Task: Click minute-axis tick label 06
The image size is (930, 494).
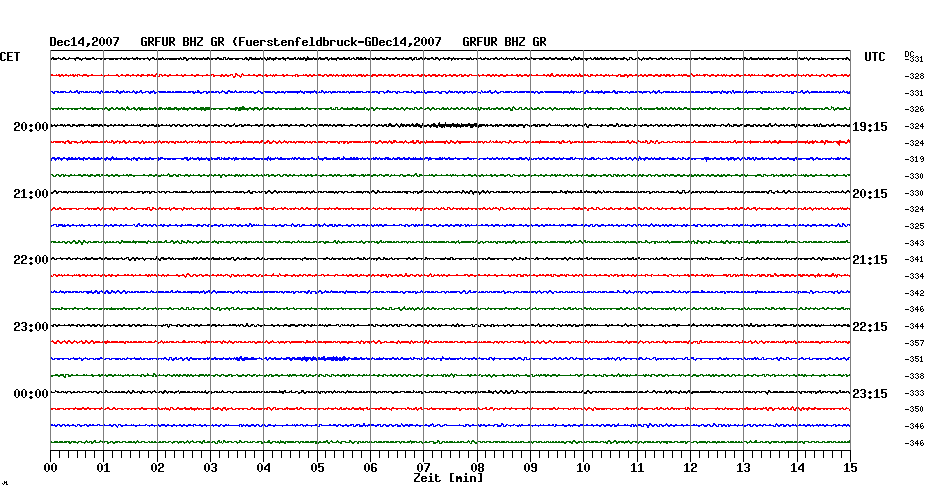Action: 371,468
